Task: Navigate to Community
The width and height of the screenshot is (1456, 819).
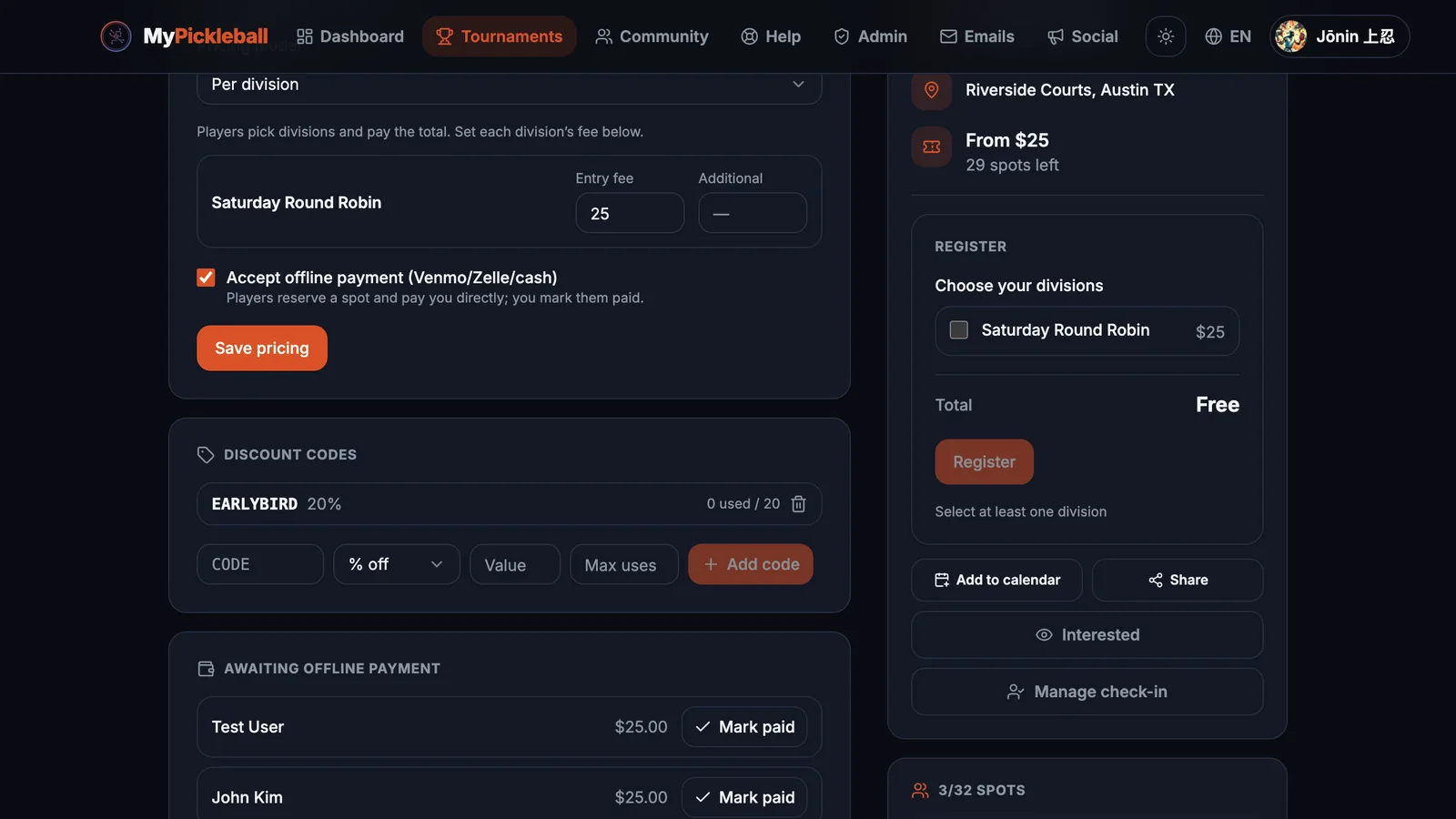Action: 652,36
